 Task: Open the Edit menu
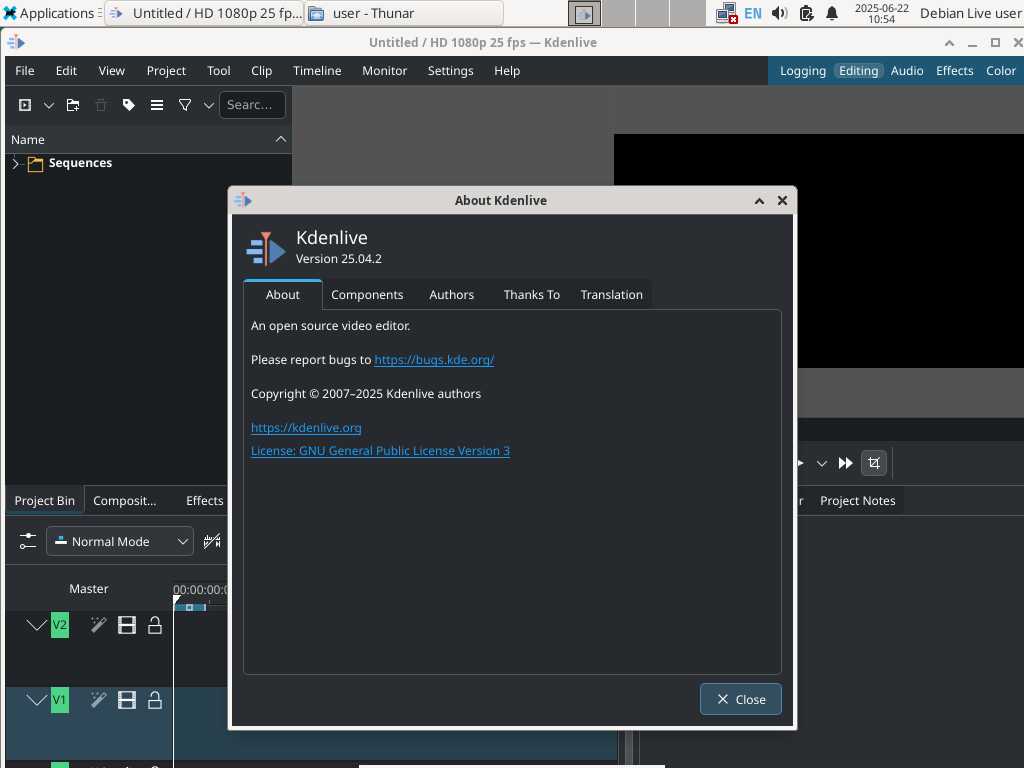coord(66,71)
